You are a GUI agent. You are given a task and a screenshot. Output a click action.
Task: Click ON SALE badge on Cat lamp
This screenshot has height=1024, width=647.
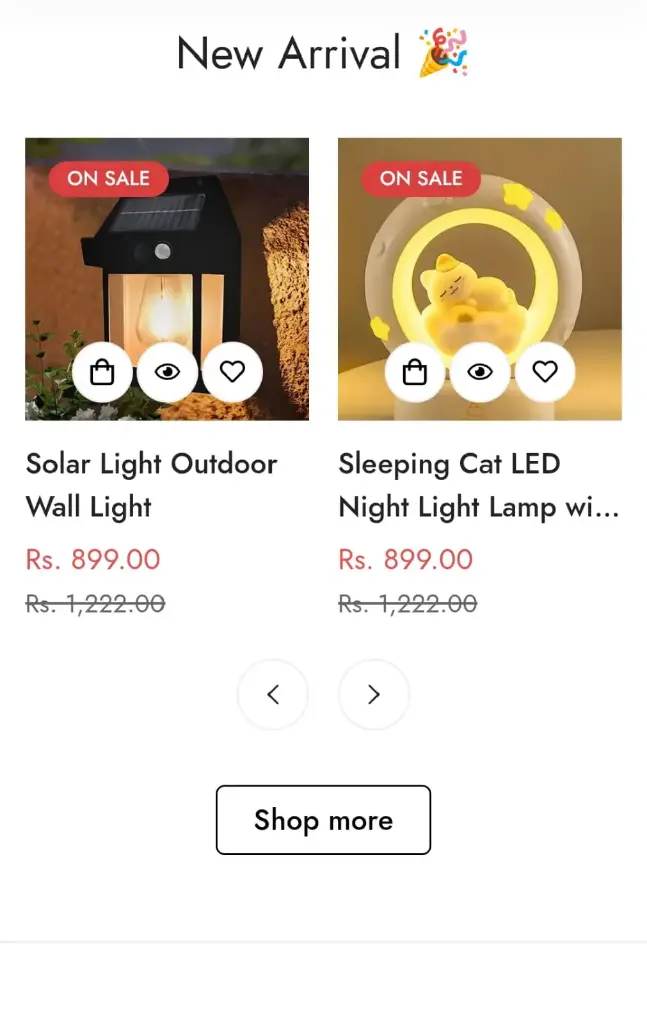point(421,179)
